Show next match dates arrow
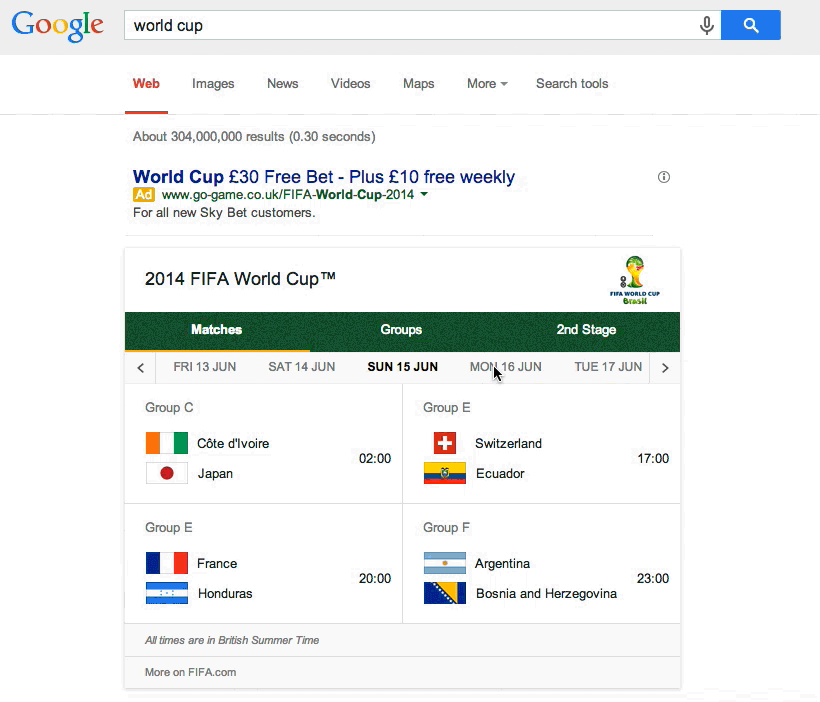The height and width of the screenshot is (702, 820). click(x=665, y=368)
